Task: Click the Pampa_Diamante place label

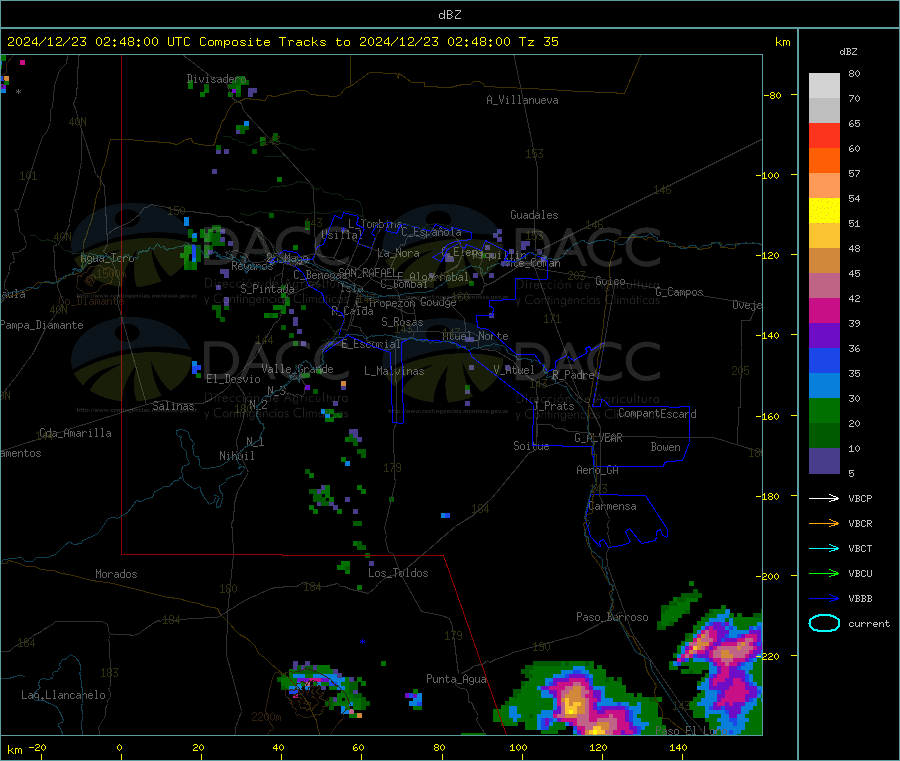Action: tap(42, 325)
